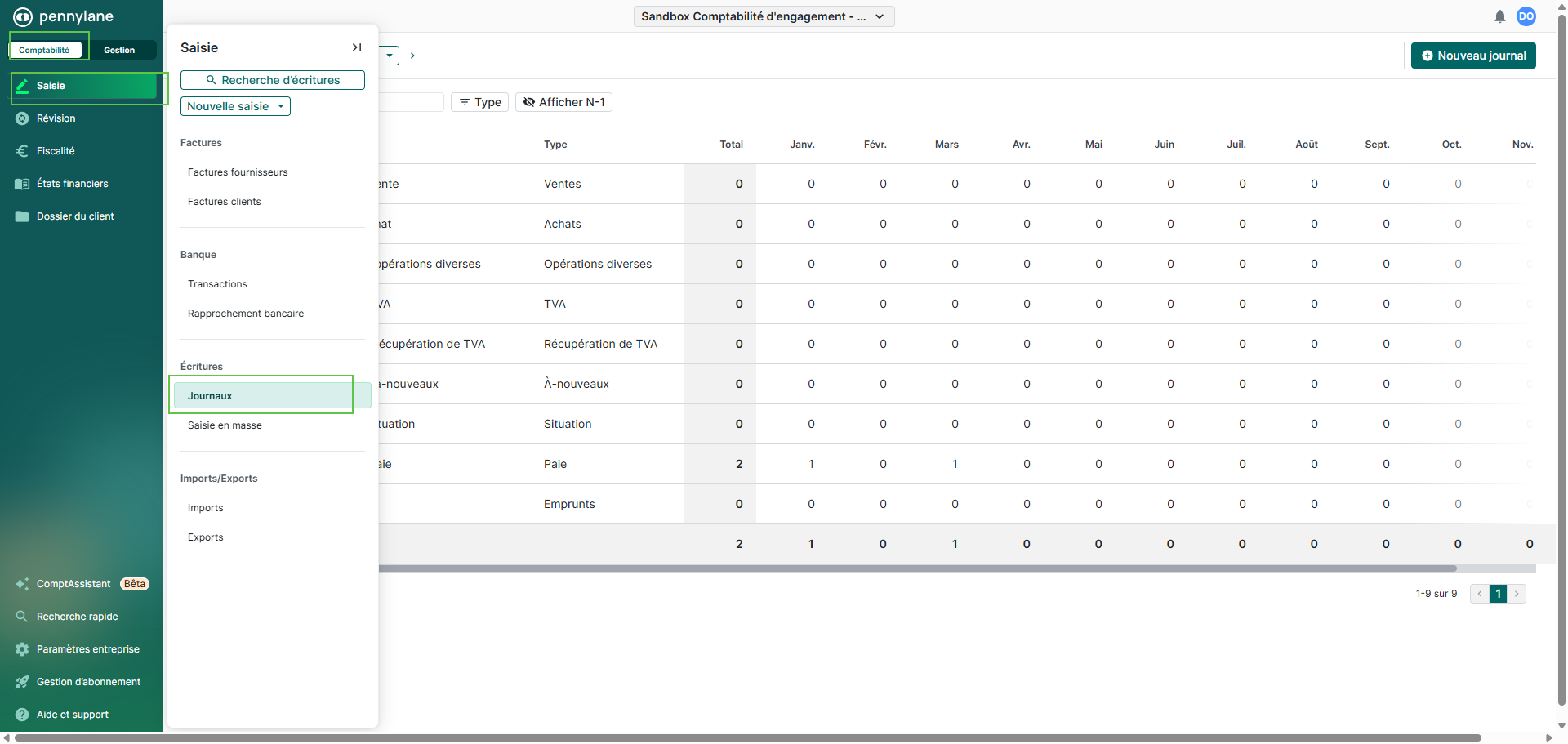Select Rapprochement bancaire

tap(246, 314)
